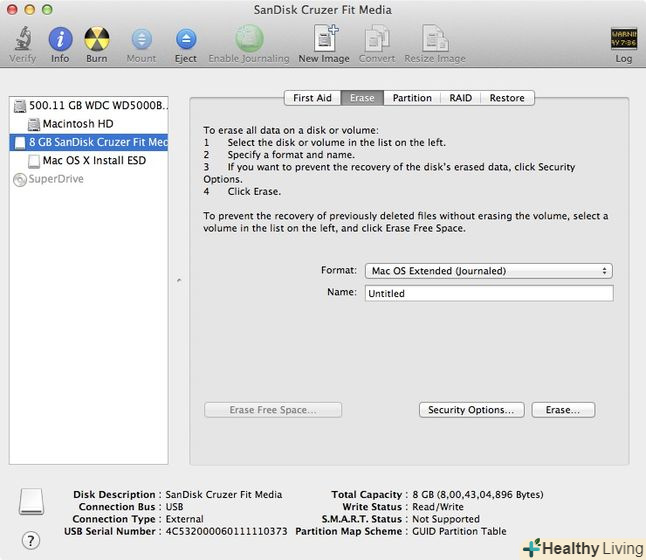Select the 500.11 GB WDC disk

coord(89,105)
